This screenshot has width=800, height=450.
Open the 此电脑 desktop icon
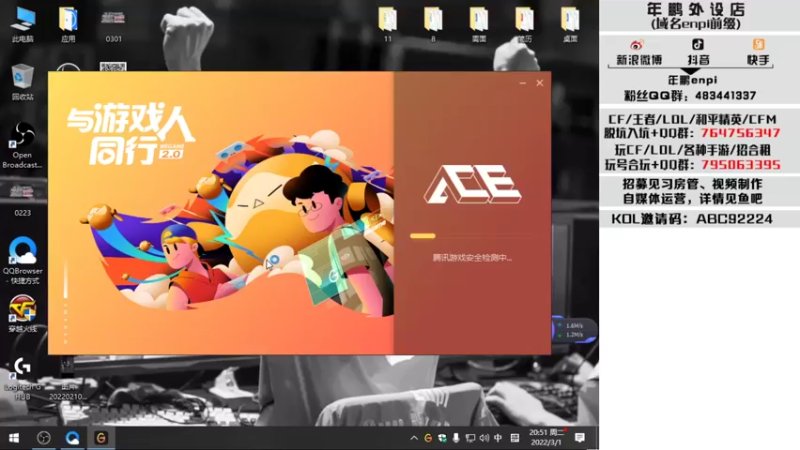(23, 24)
